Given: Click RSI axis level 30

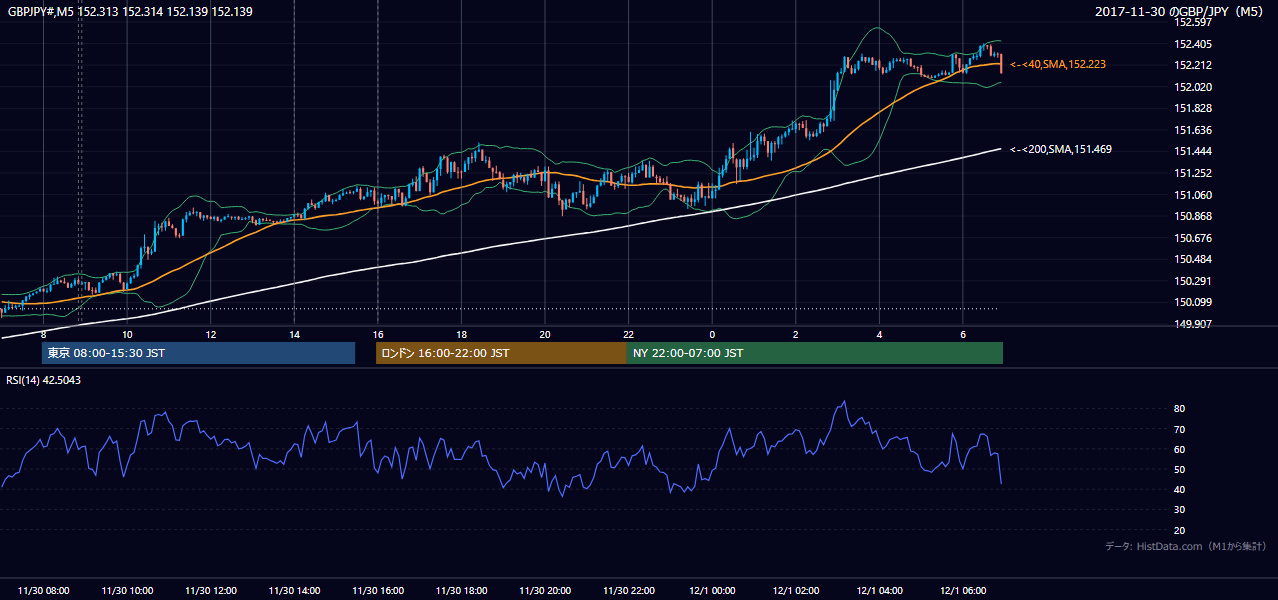Looking at the screenshot, I should coord(1180,510).
